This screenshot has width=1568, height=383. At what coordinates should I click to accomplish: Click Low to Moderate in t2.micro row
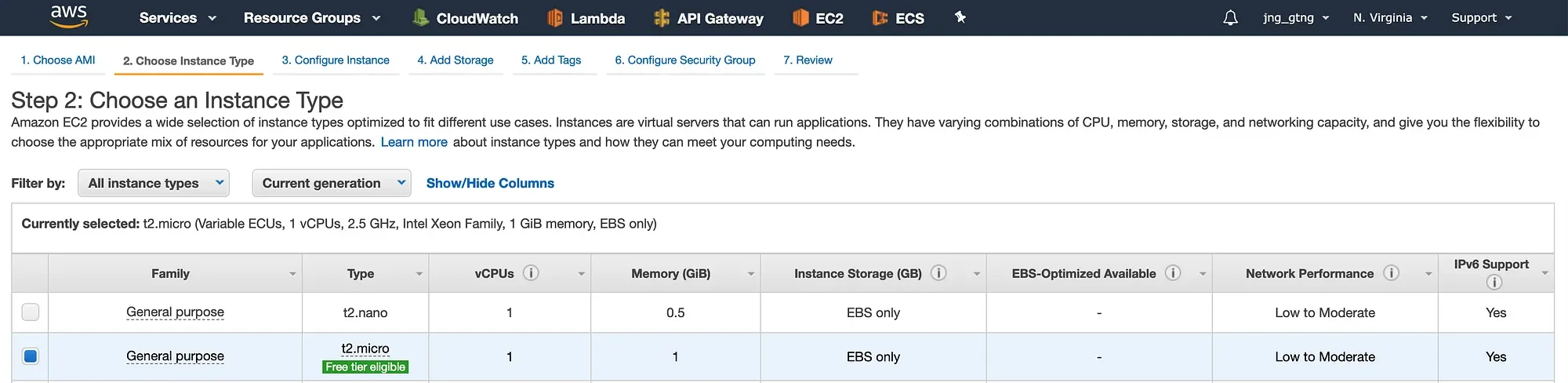pos(1325,356)
